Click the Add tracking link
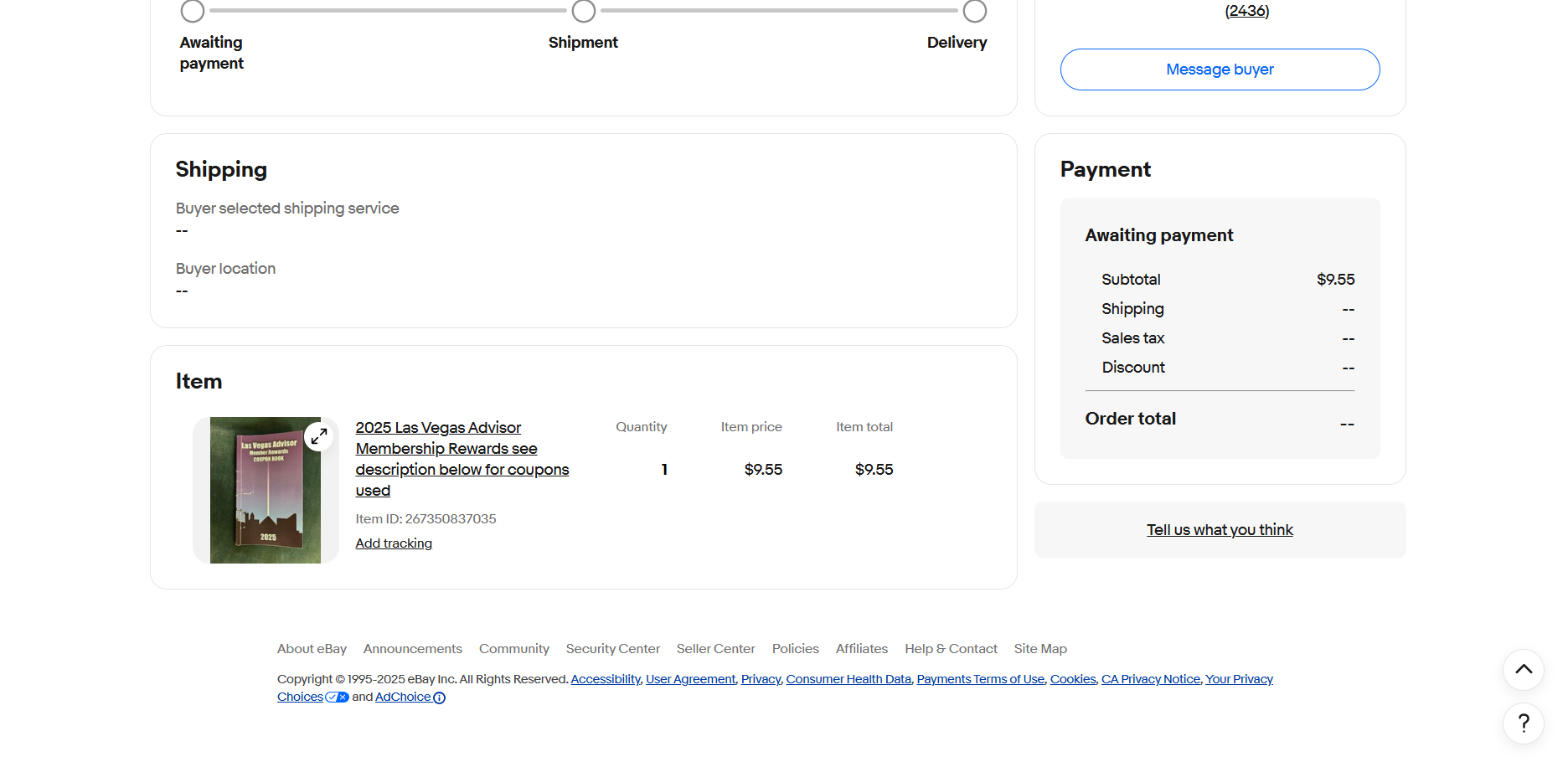This screenshot has width=1568, height=762. (394, 543)
